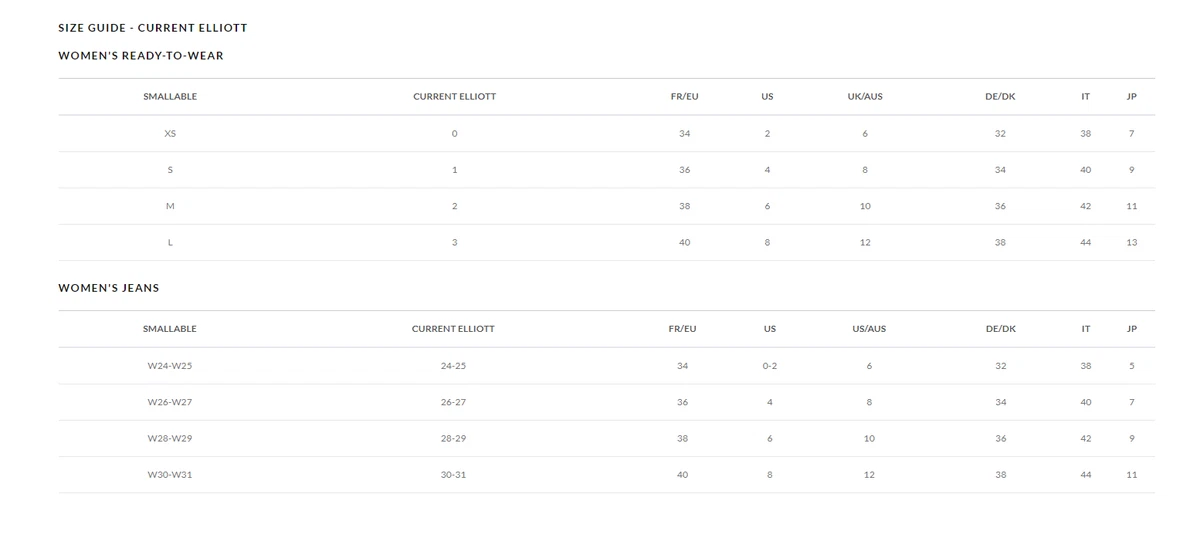Viewport: 1200px width, 538px height.
Task: Select the 0-2 US jeans size cell
Action: (x=769, y=366)
